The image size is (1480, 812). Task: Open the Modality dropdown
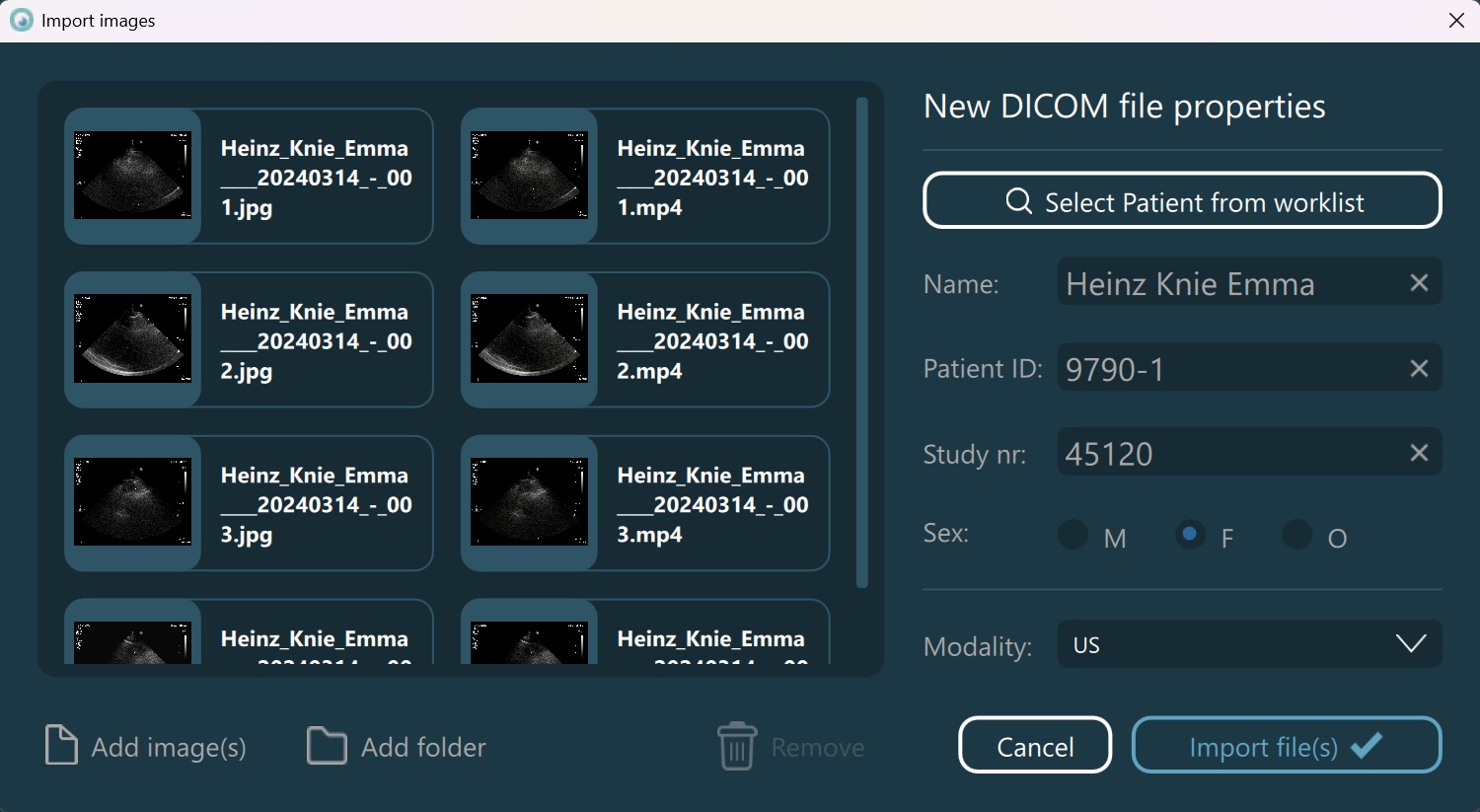click(1248, 644)
